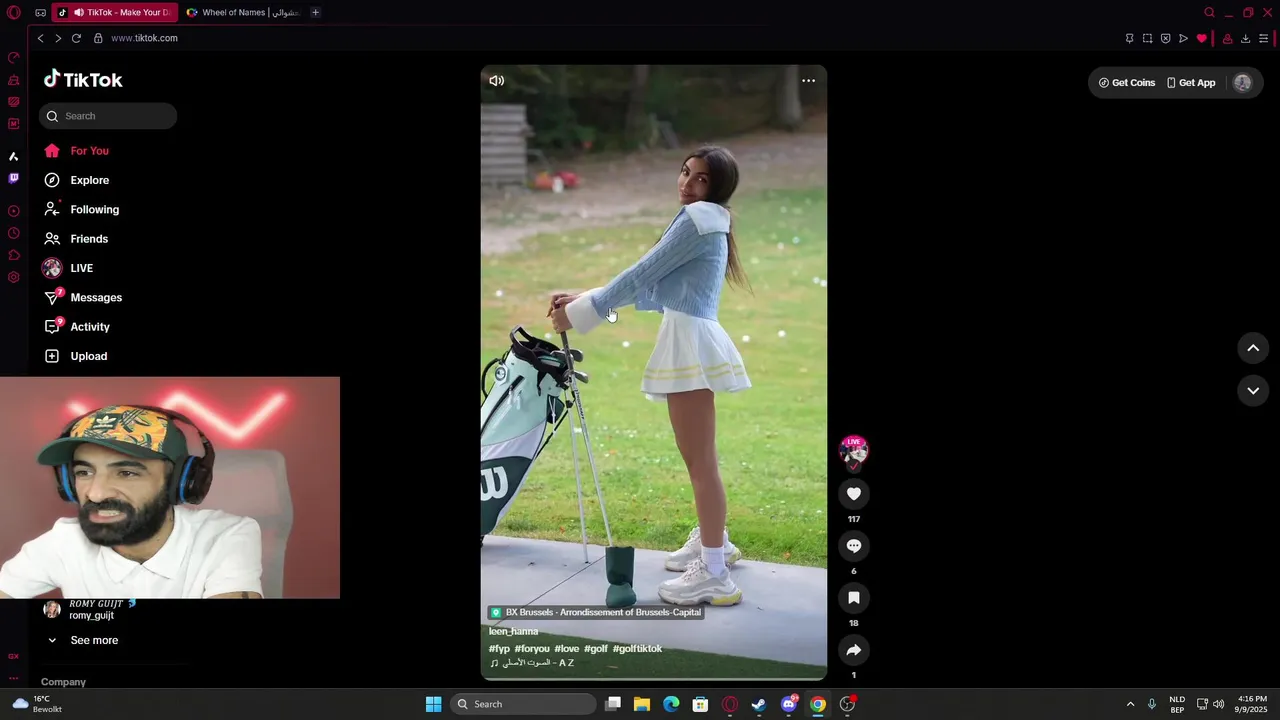Open the Activity notifications
Screen dimensions: 1280x720
click(x=77, y=327)
